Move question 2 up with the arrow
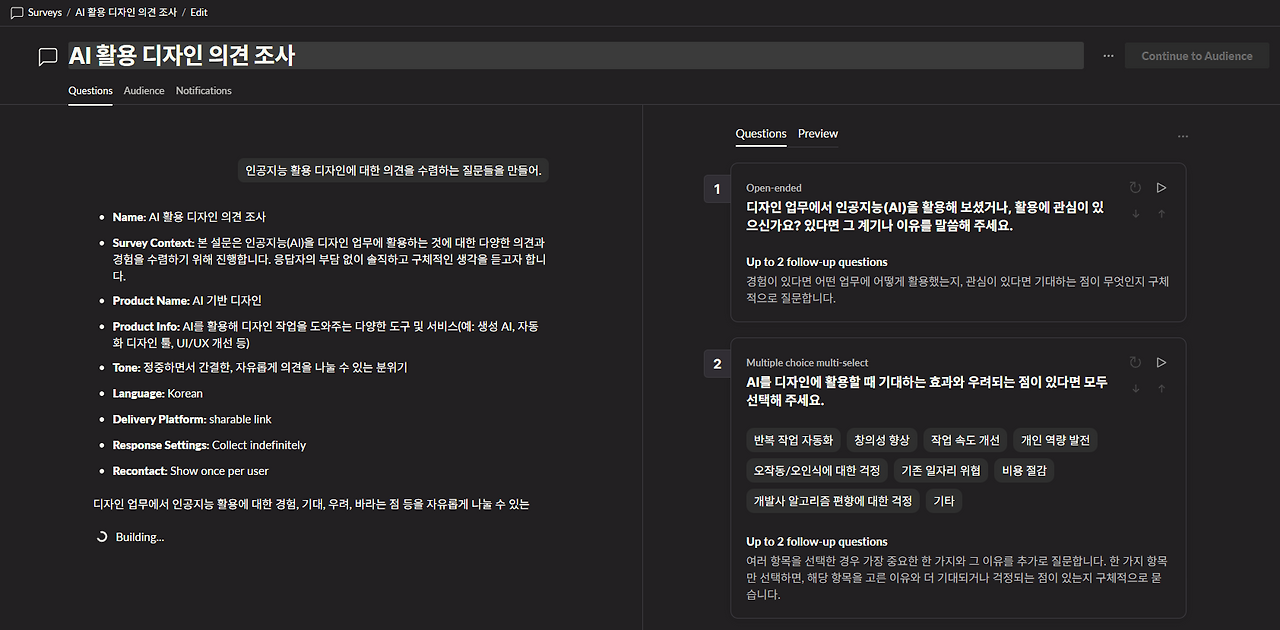 tap(1161, 388)
